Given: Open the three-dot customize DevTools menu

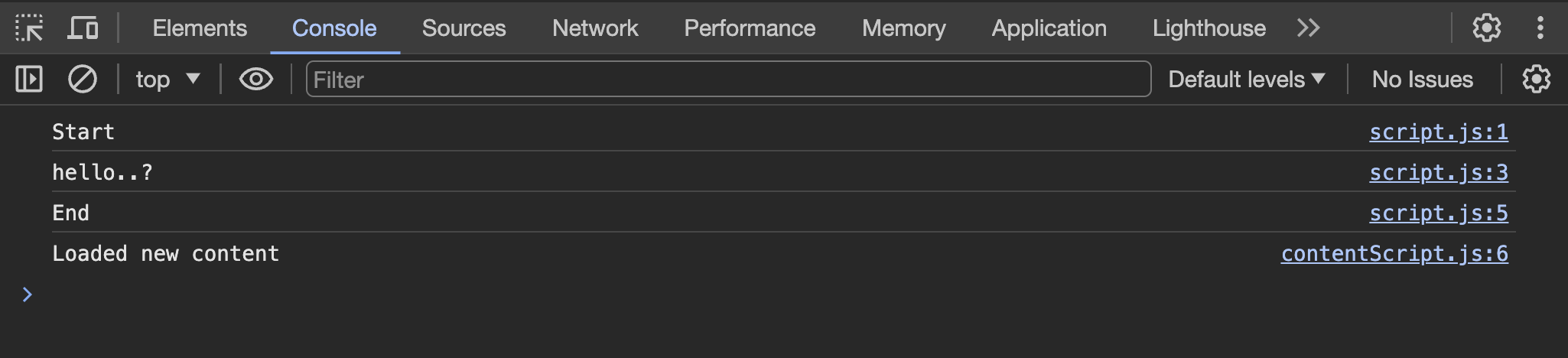Looking at the screenshot, I should pos(1540,28).
